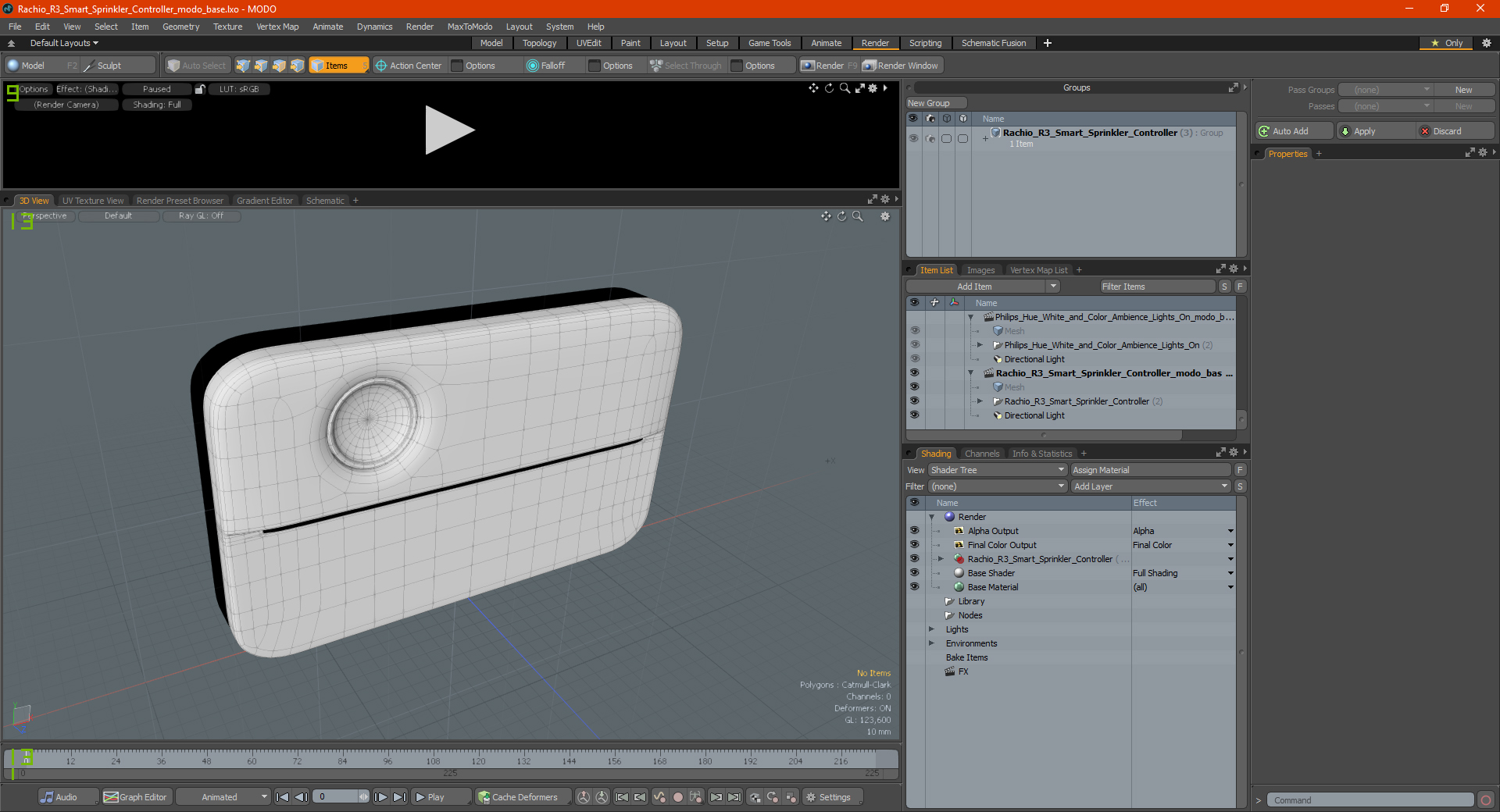Click Assign Material button

pyautogui.click(x=1150, y=470)
